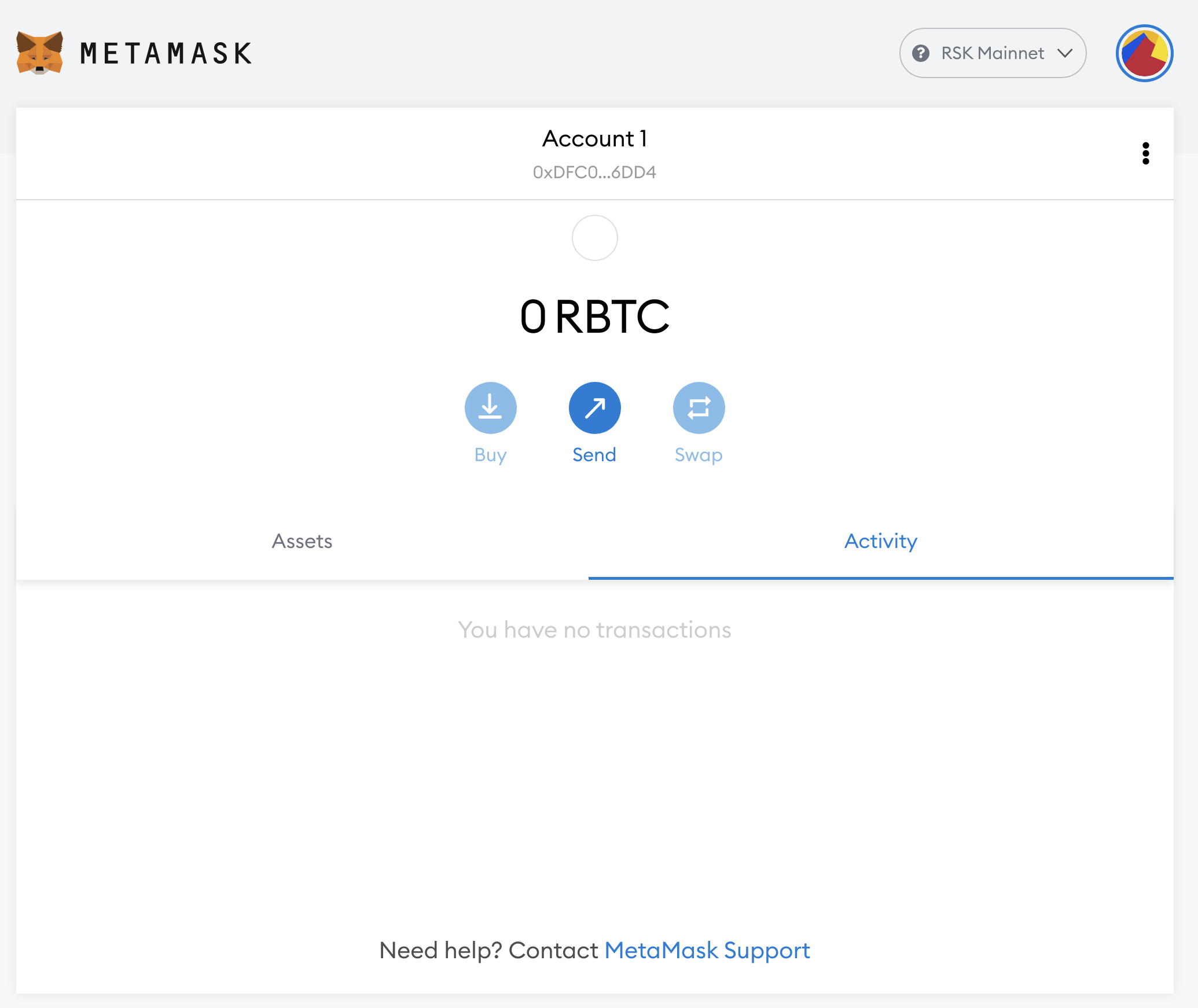Open the three-dot account options menu
Screen dimensions: 1198x1008
[1145, 153]
